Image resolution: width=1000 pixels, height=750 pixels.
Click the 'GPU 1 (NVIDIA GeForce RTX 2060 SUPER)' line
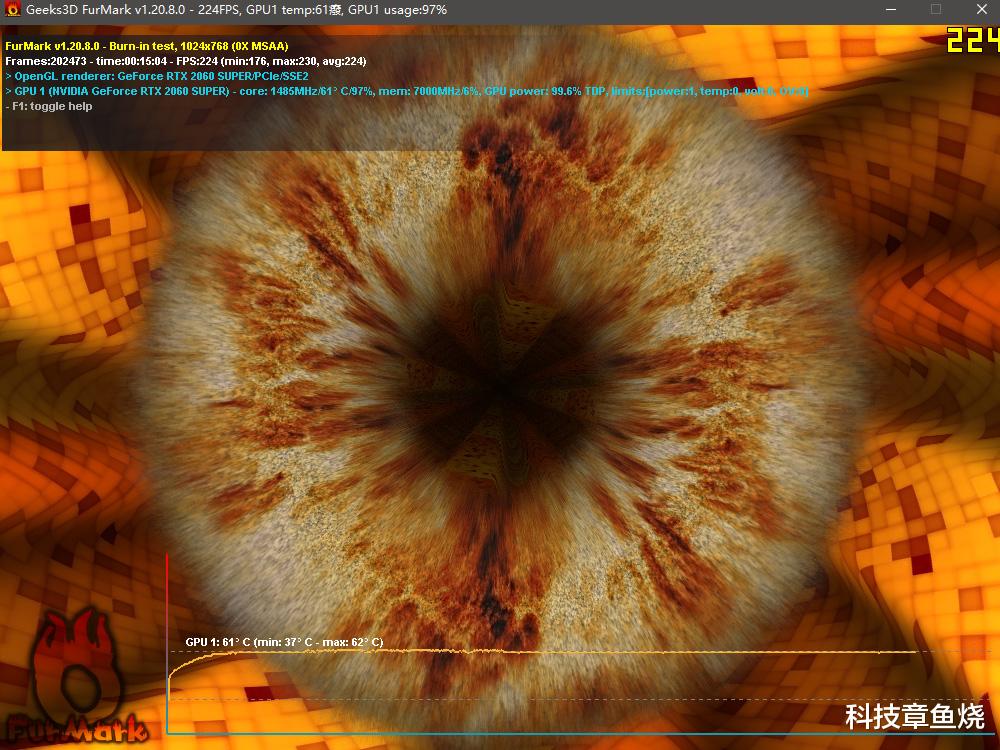tap(407, 91)
